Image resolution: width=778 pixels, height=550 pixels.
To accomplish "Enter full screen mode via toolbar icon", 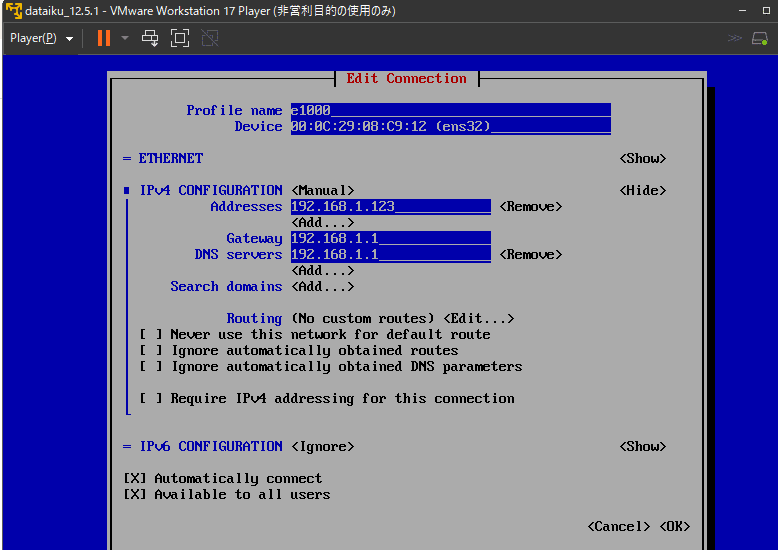I will 180,38.
